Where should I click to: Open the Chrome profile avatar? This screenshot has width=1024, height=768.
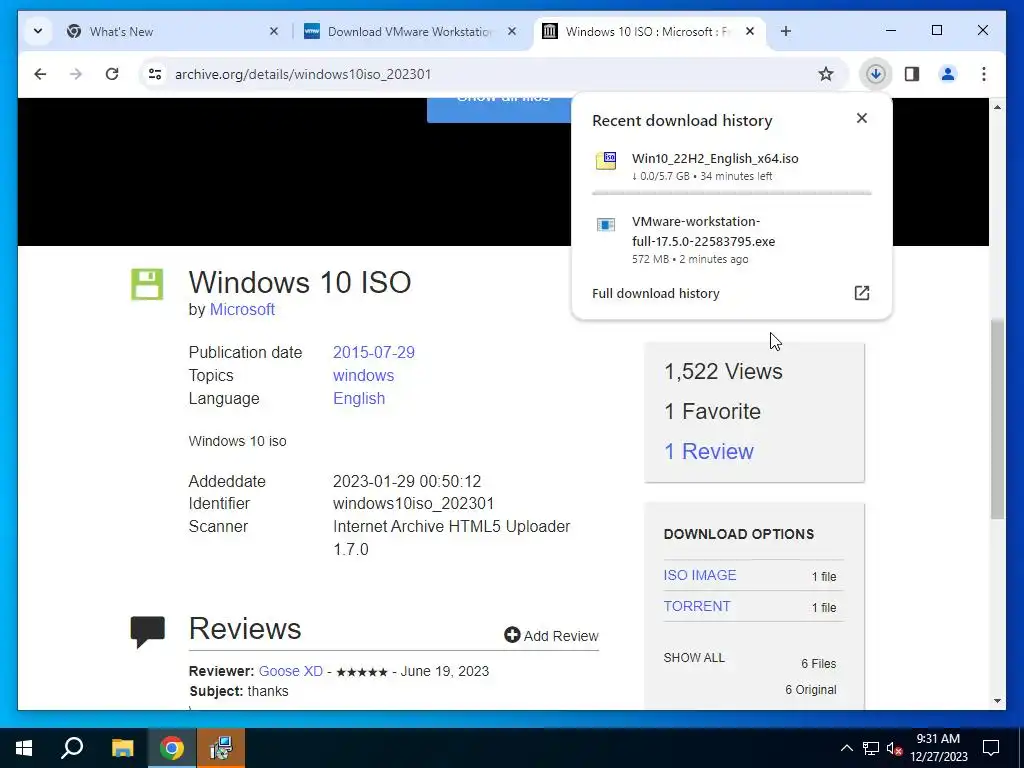pyautogui.click(x=948, y=74)
